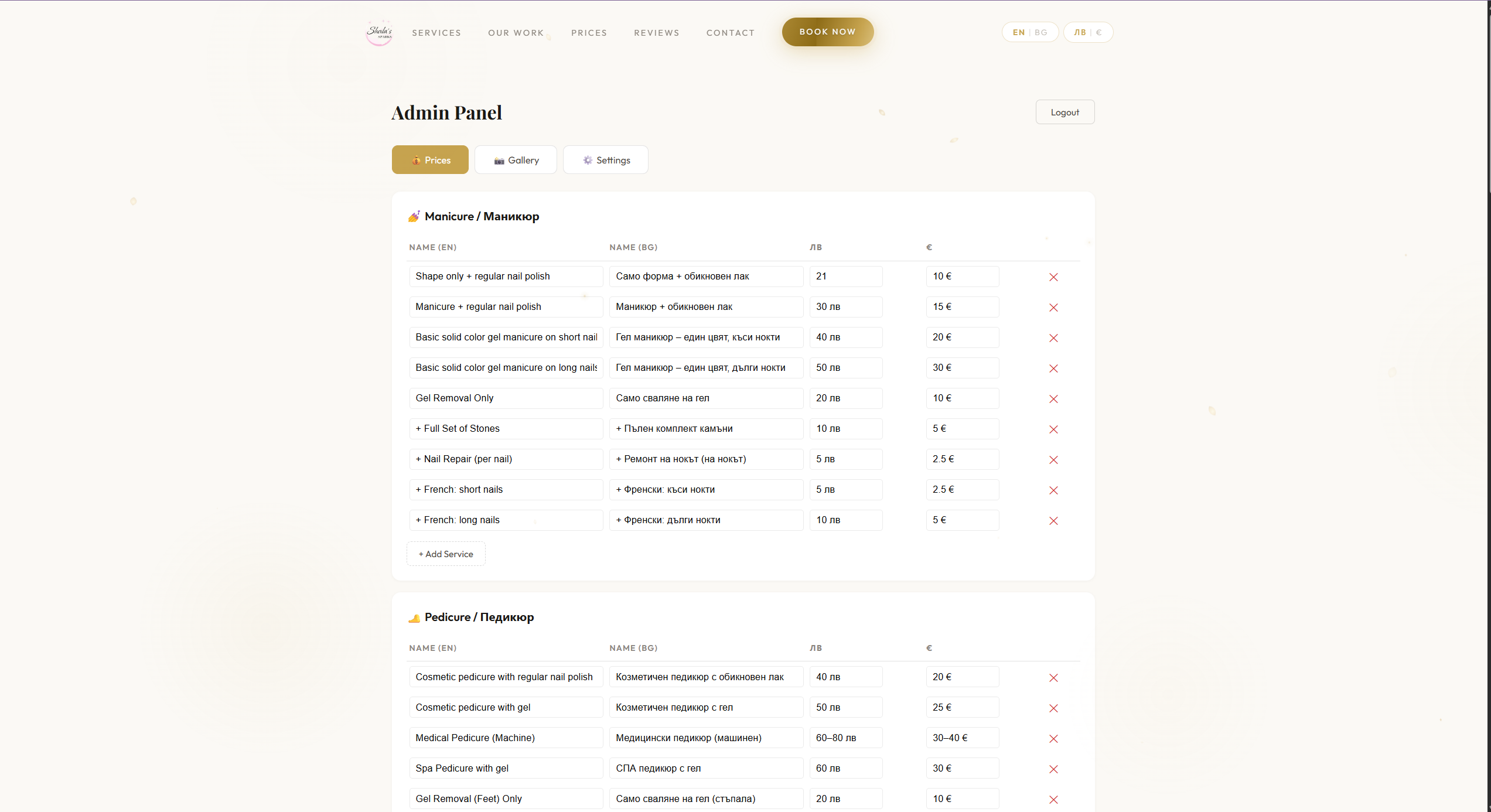Switch site language to BG

click(1041, 32)
